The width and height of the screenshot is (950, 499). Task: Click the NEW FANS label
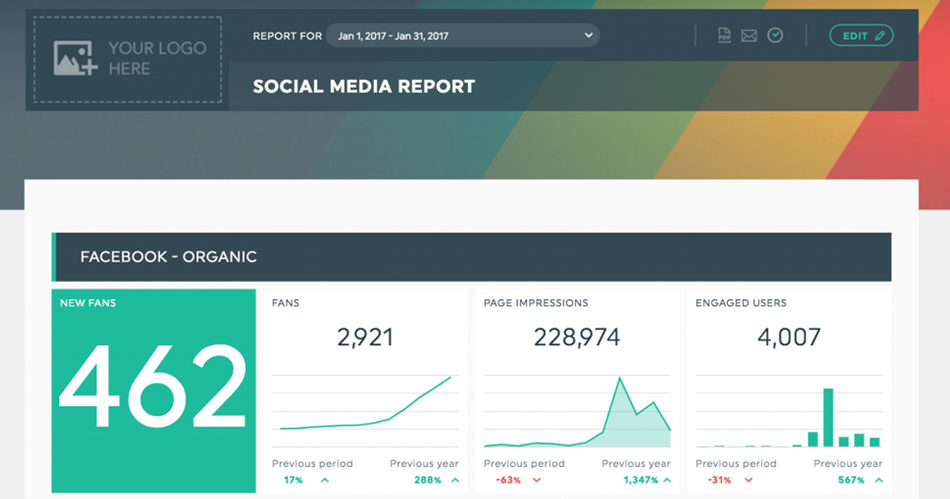click(88, 303)
